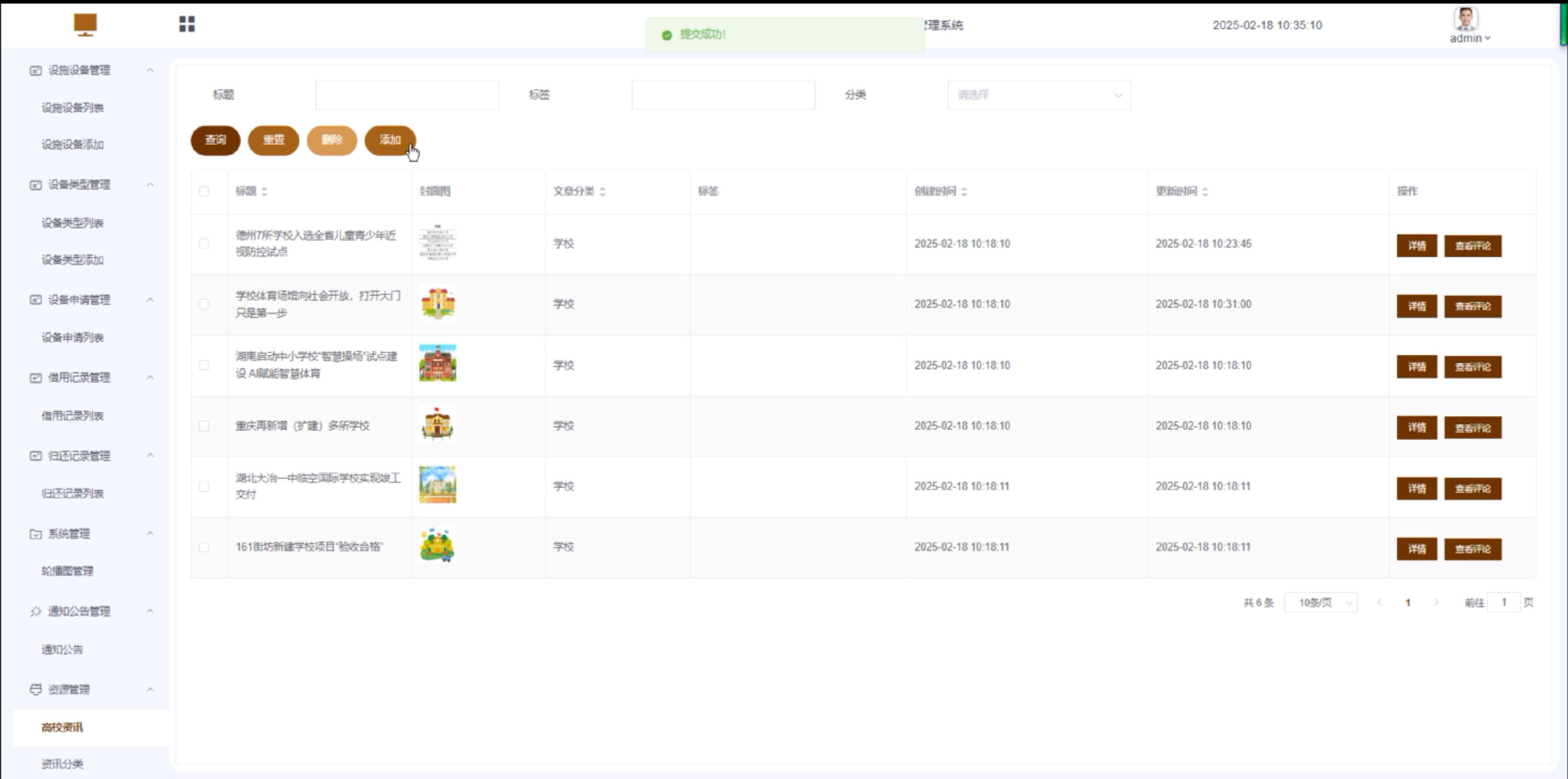1568x779 pixels.
Task: Click the 设施设备管理 sidebar icon
Action: 36,70
